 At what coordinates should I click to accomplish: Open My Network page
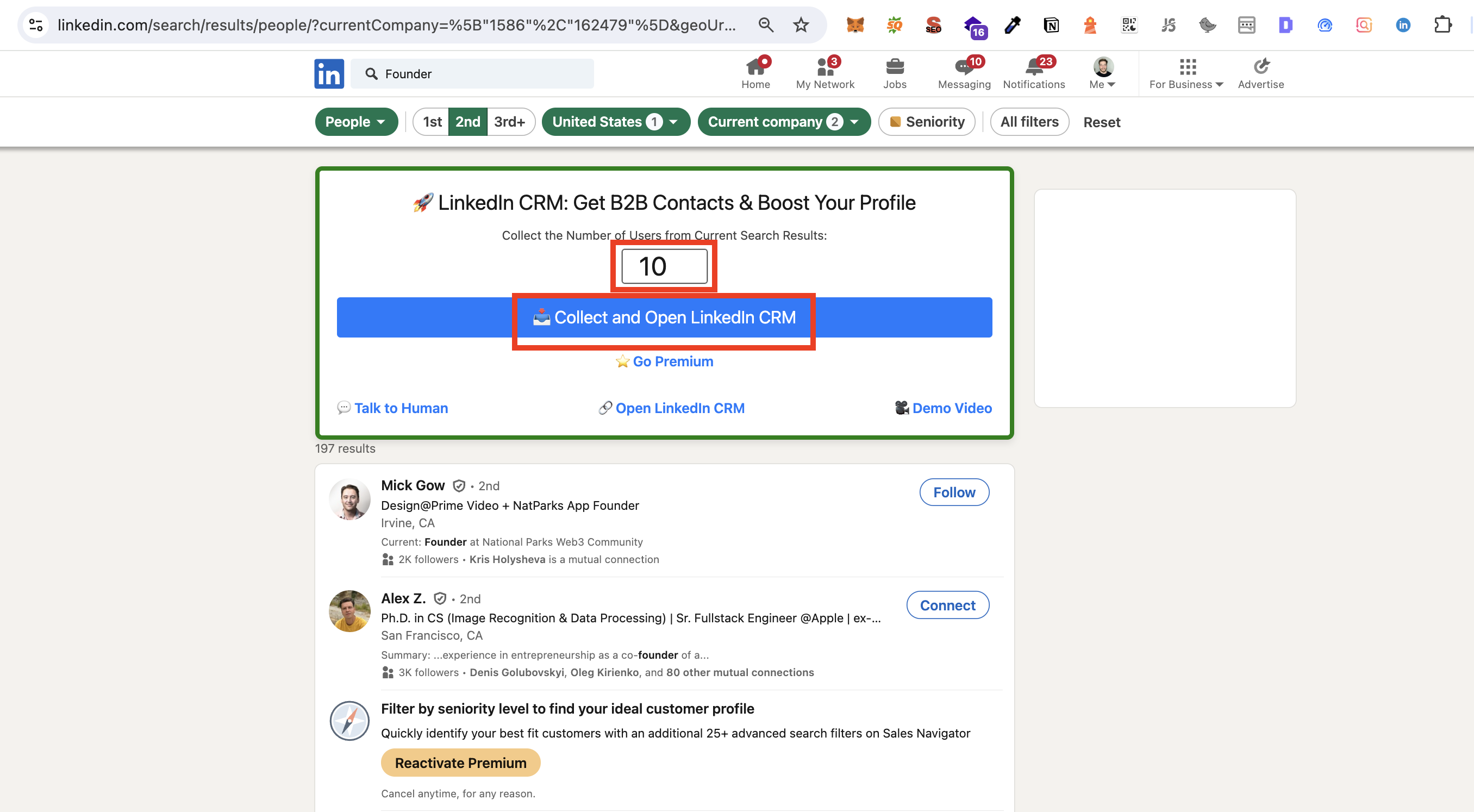(825, 73)
